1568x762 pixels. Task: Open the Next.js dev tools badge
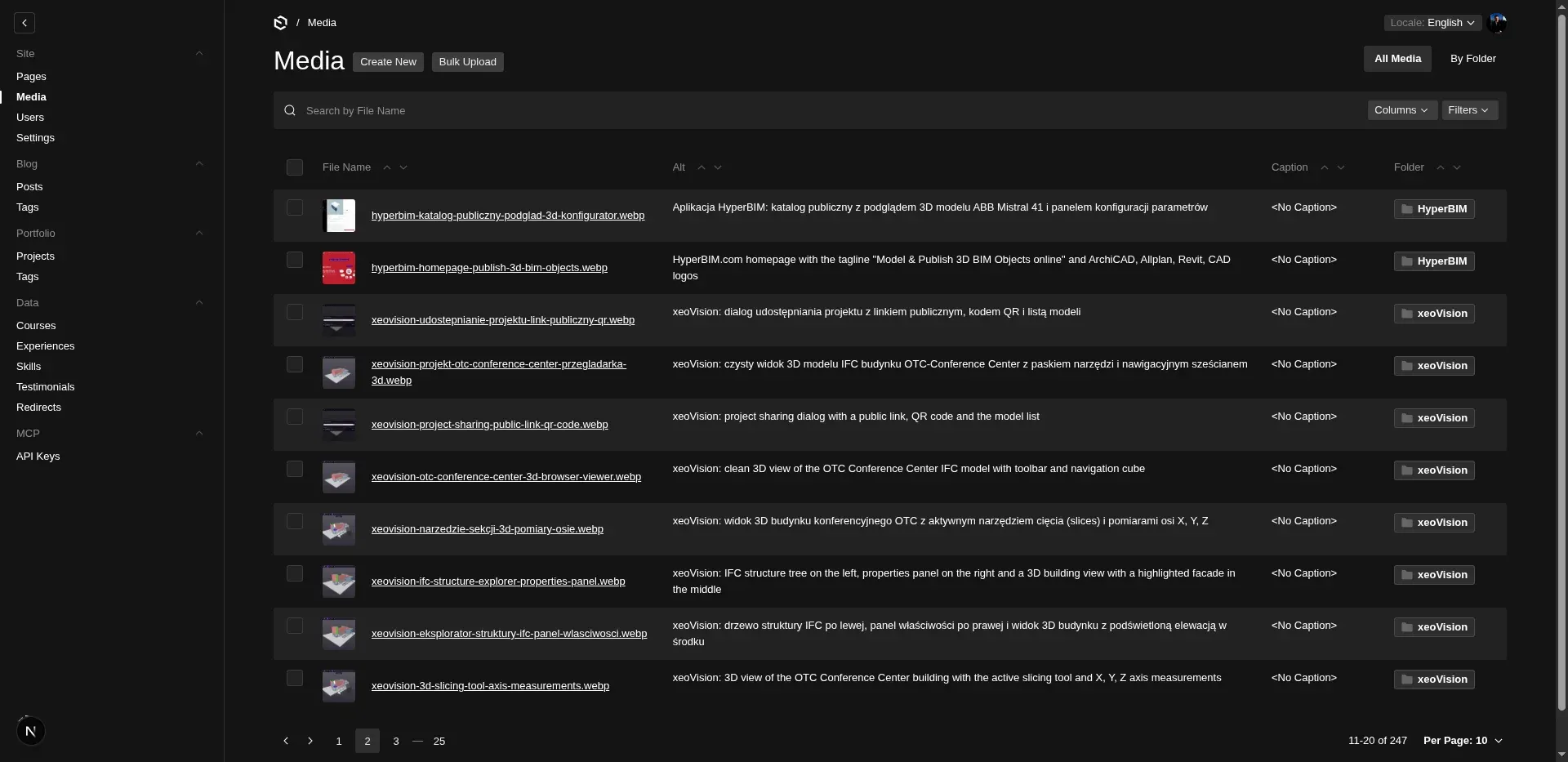point(31,731)
